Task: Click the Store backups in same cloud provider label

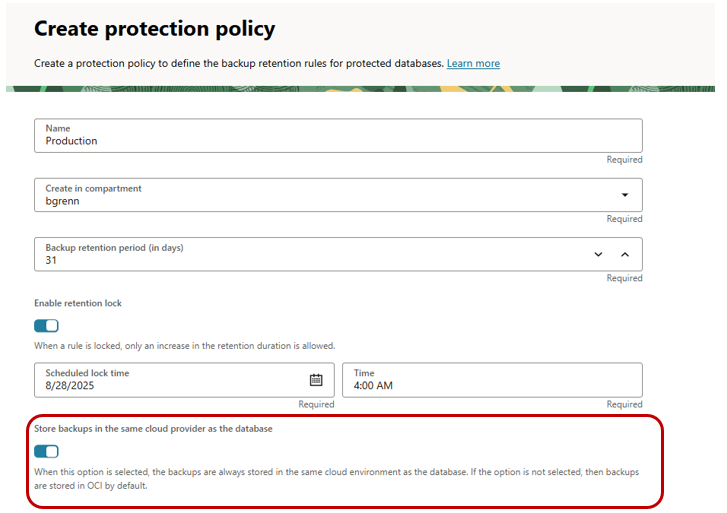Action: coord(153,428)
